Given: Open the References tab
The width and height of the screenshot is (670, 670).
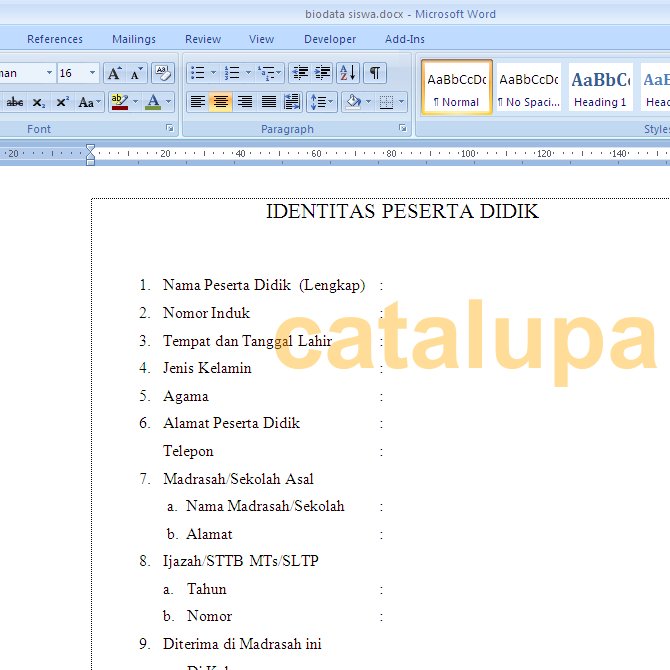Looking at the screenshot, I should tap(55, 39).
